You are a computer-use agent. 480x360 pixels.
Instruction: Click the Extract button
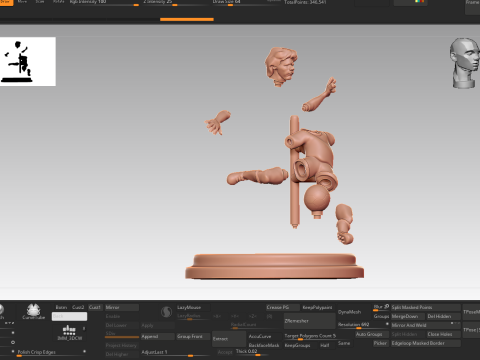[x=229, y=339]
